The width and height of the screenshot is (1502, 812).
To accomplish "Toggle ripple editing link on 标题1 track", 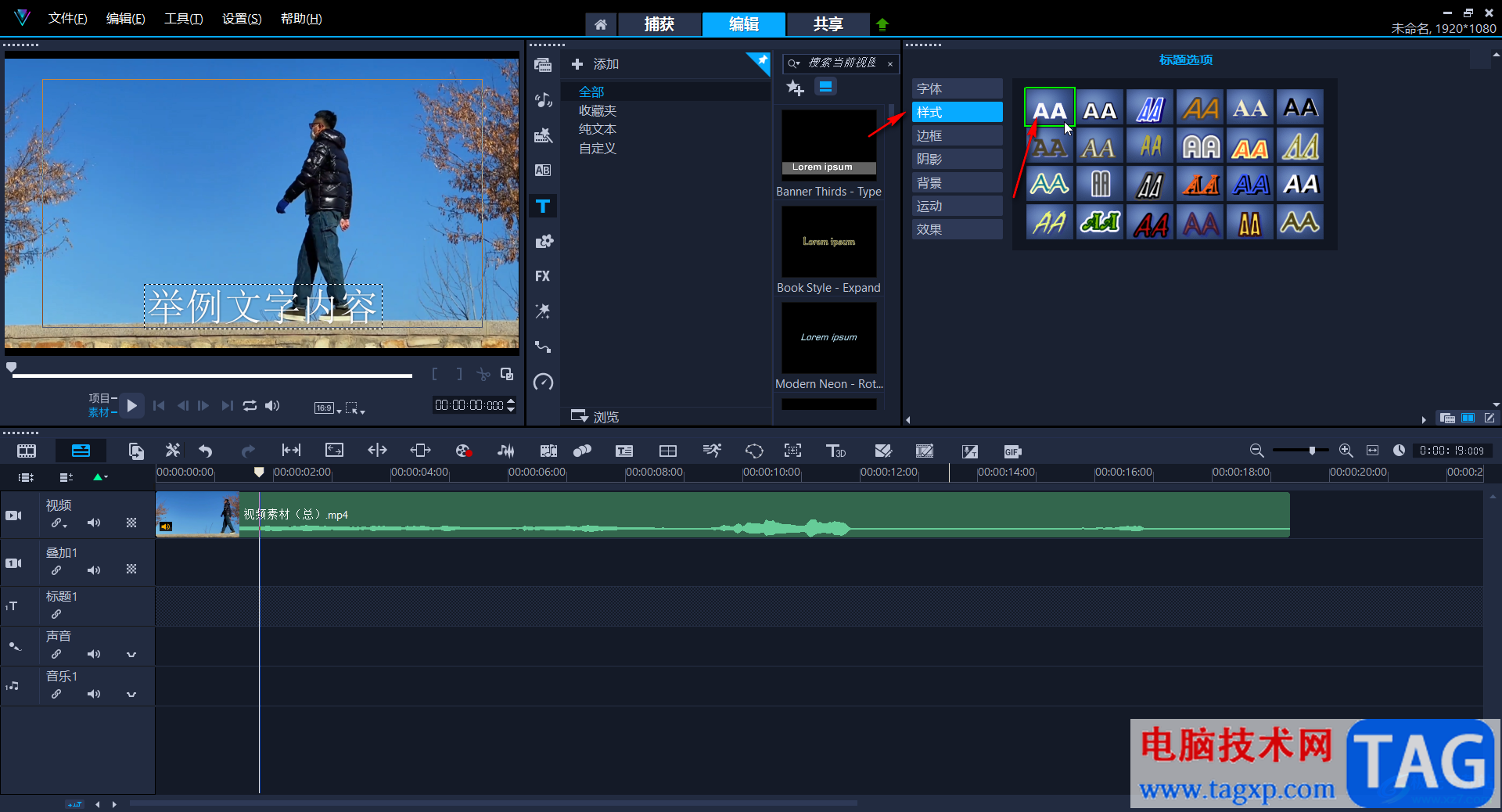I will (x=56, y=614).
